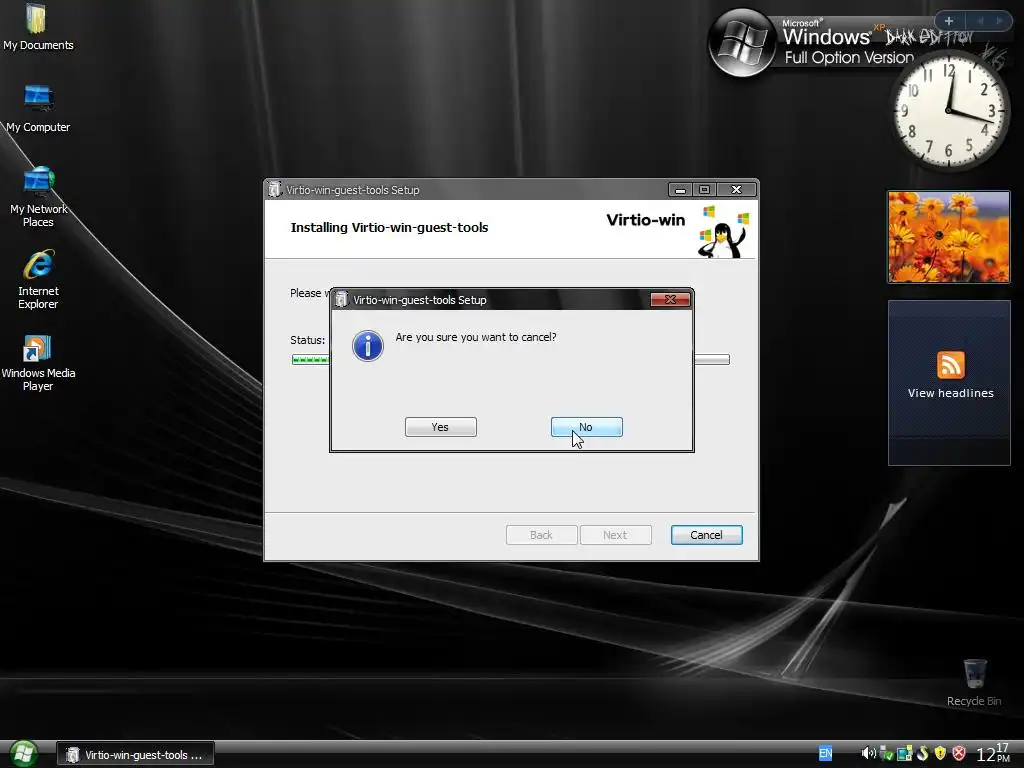Click the orange flowers slideshow gadget
Image resolution: width=1024 pixels, height=768 pixels.
pyautogui.click(x=948, y=237)
